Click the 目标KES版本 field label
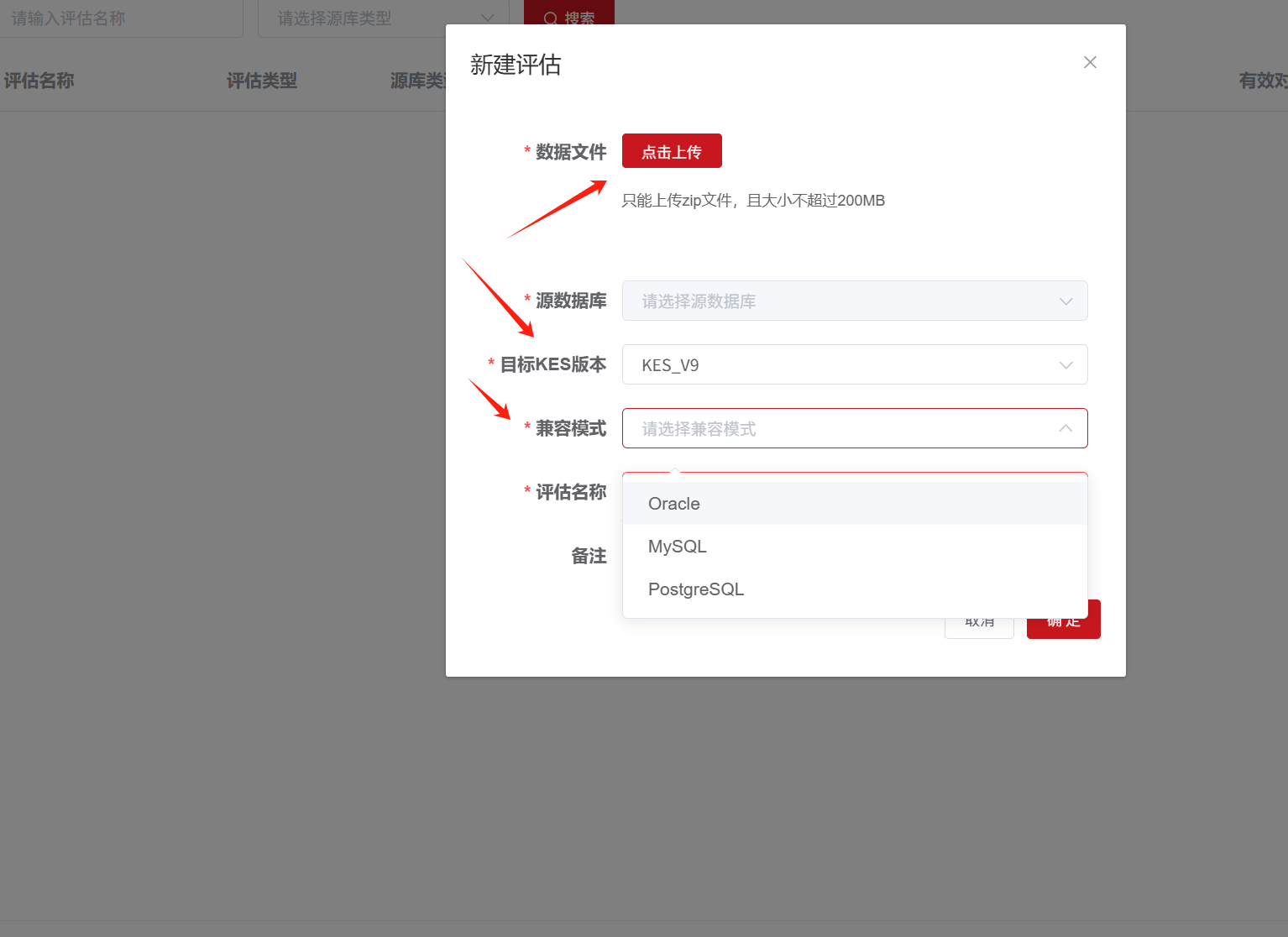Image resolution: width=1288 pixels, height=937 pixels. [553, 364]
